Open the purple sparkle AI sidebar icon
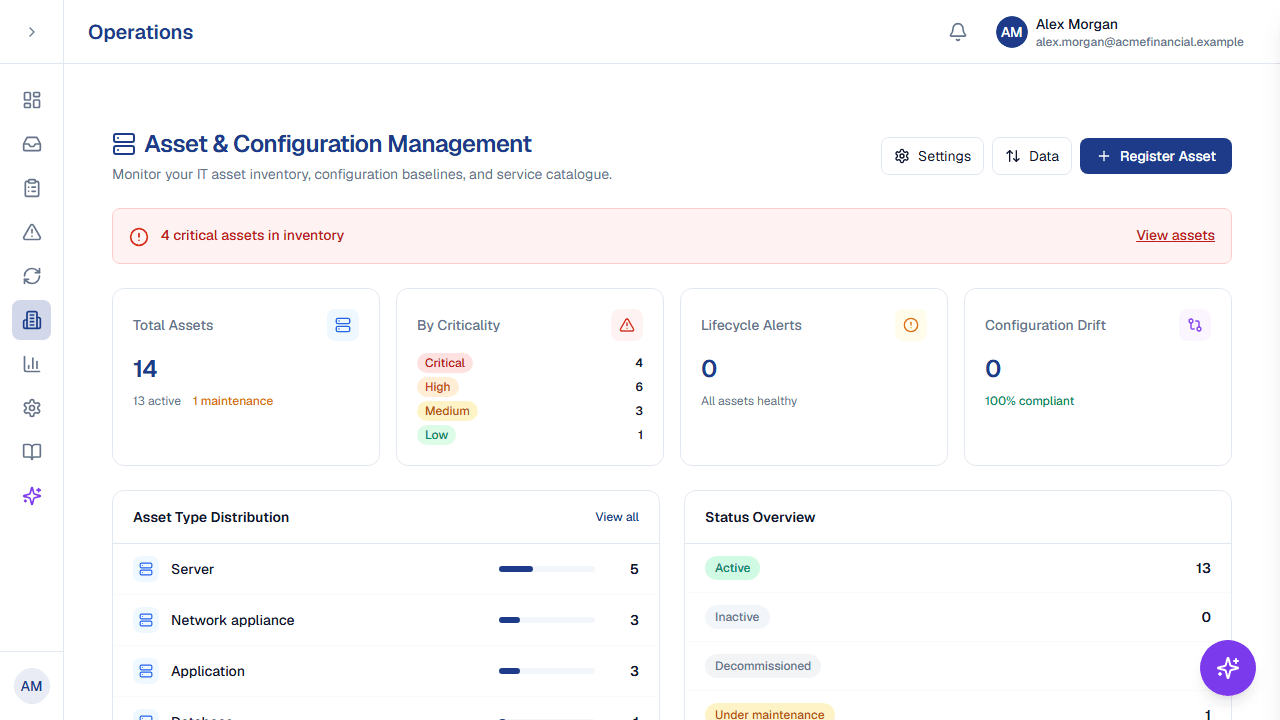Image resolution: width=1280 pixels, height=720 pixels. [32, 496]
